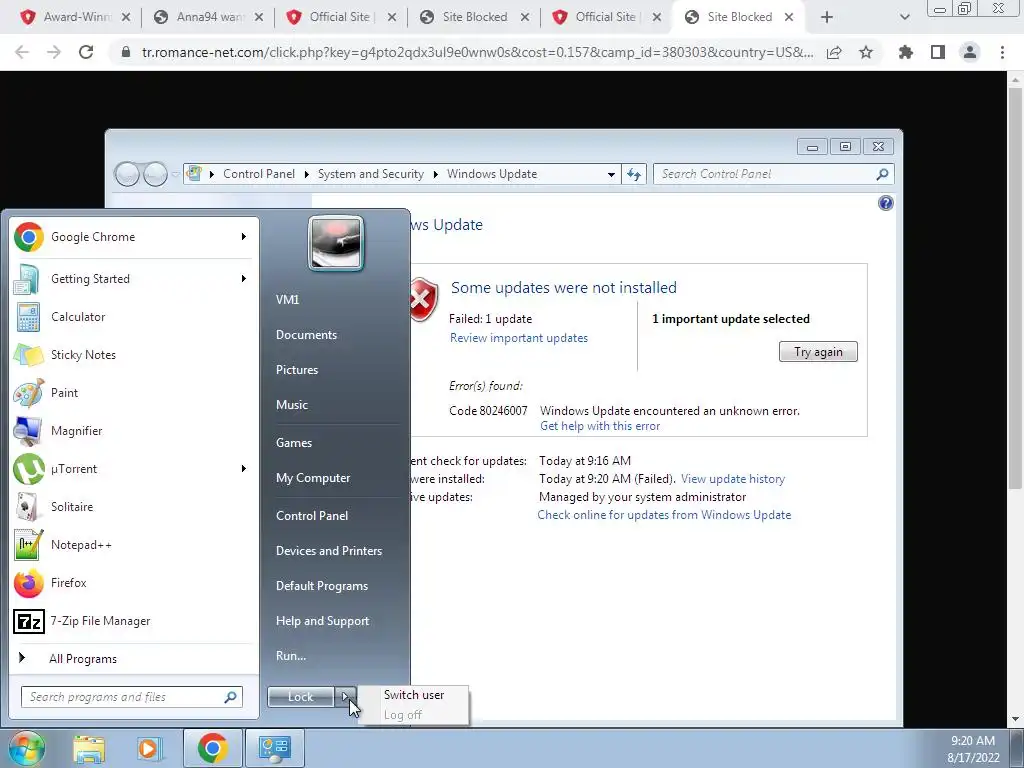This screenshot has width=1024, height=768.
Task: Select Log off option
Action: tap(403, 715)
